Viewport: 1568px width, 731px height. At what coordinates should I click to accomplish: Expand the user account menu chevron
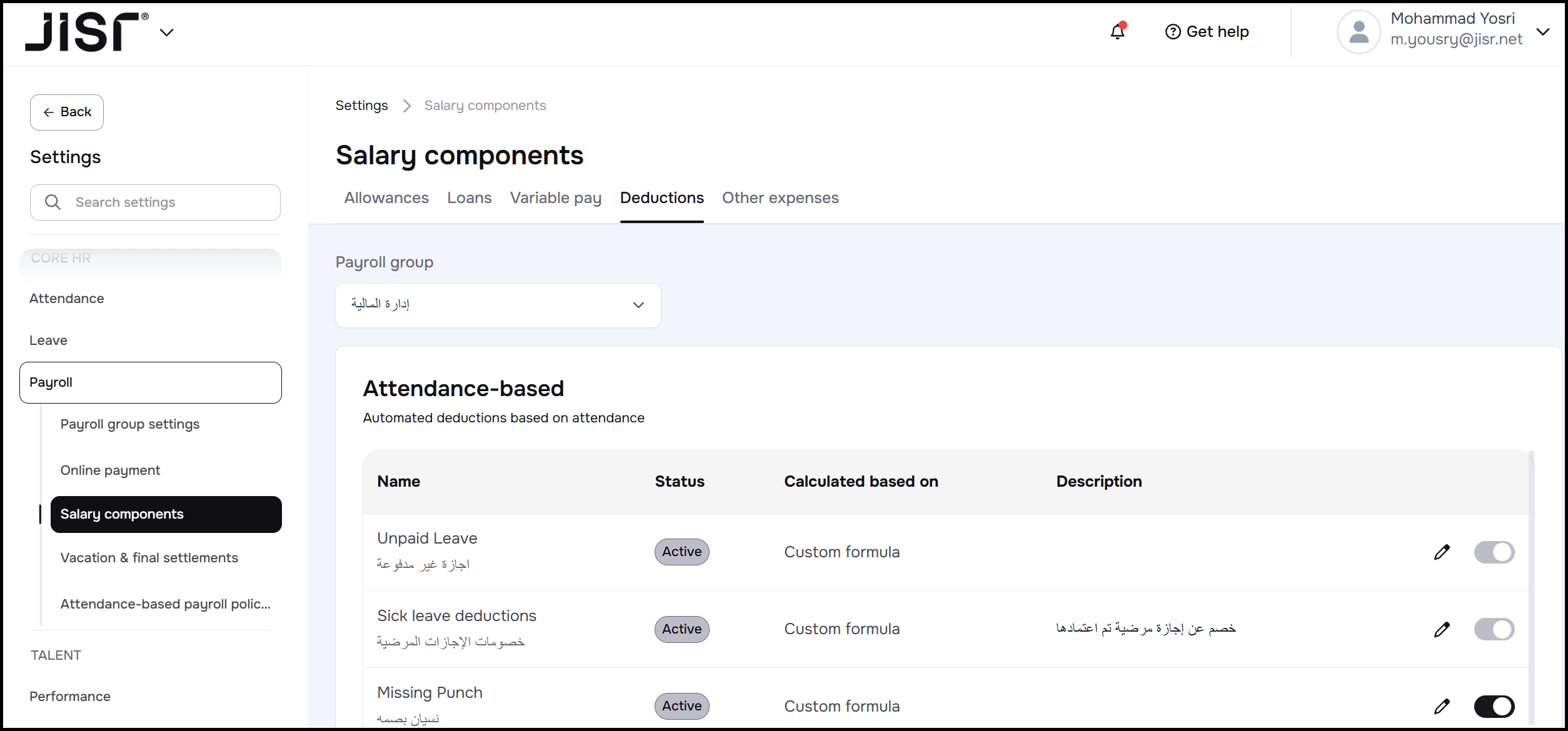1543,31
